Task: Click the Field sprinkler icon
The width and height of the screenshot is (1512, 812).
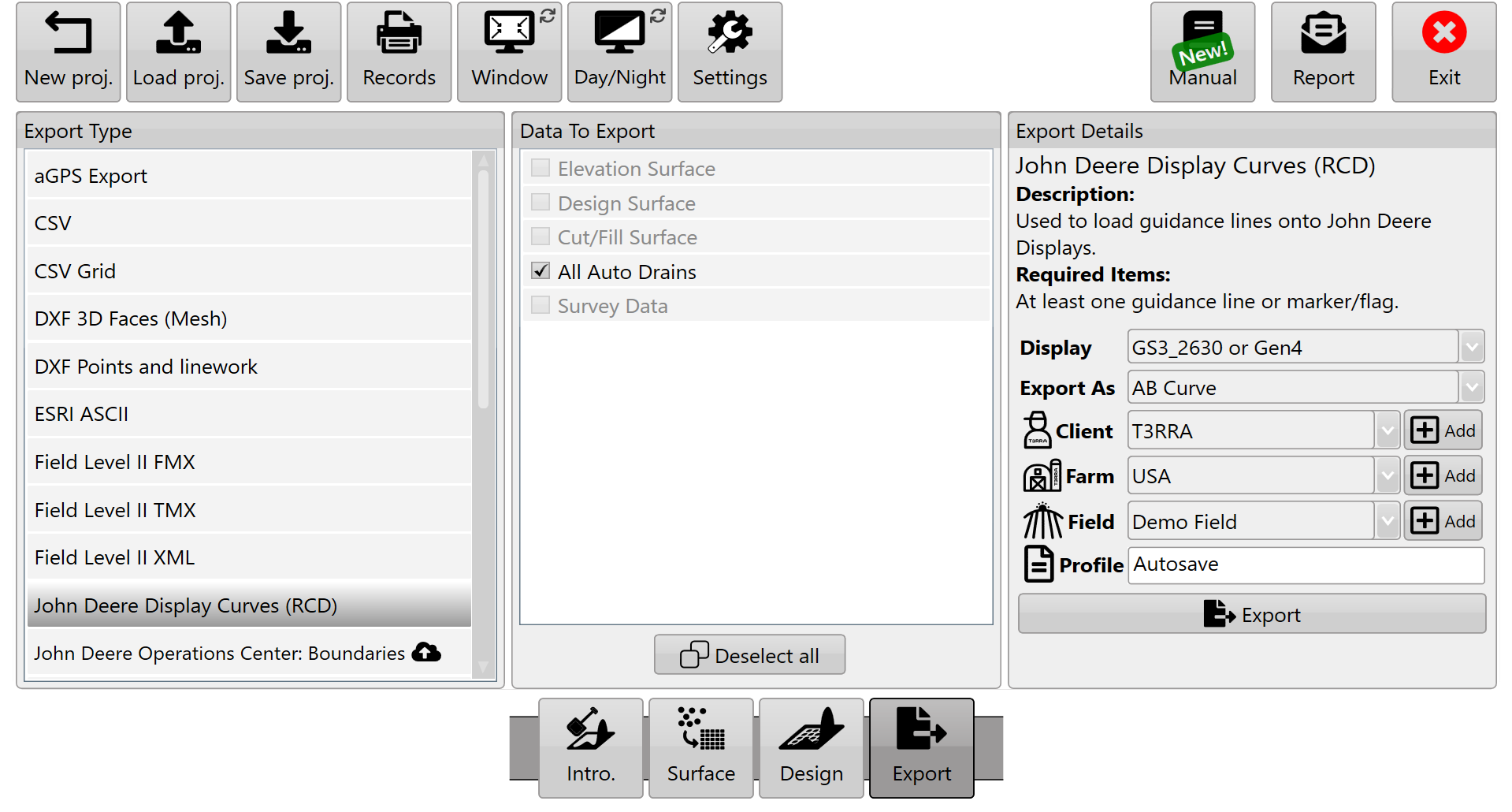Action: pyautogui.click(x=1042, y=521)
